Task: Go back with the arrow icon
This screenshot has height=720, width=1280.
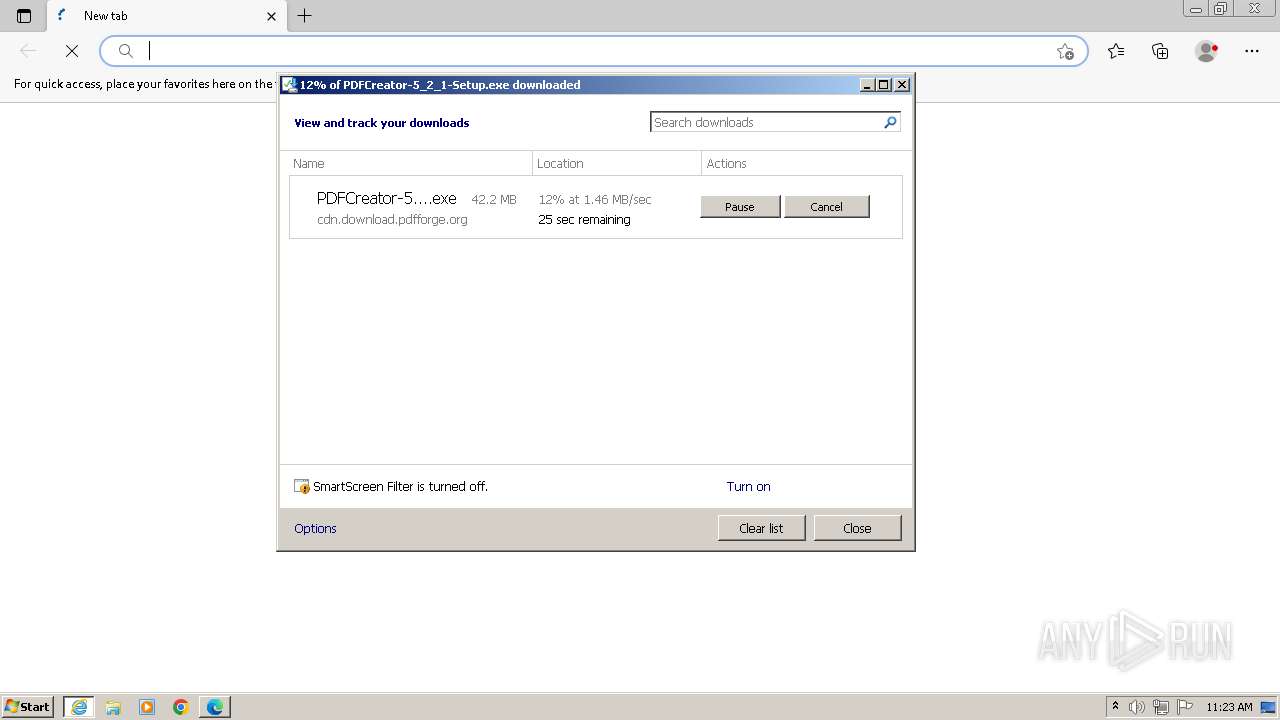Action: tap(28, 51)
